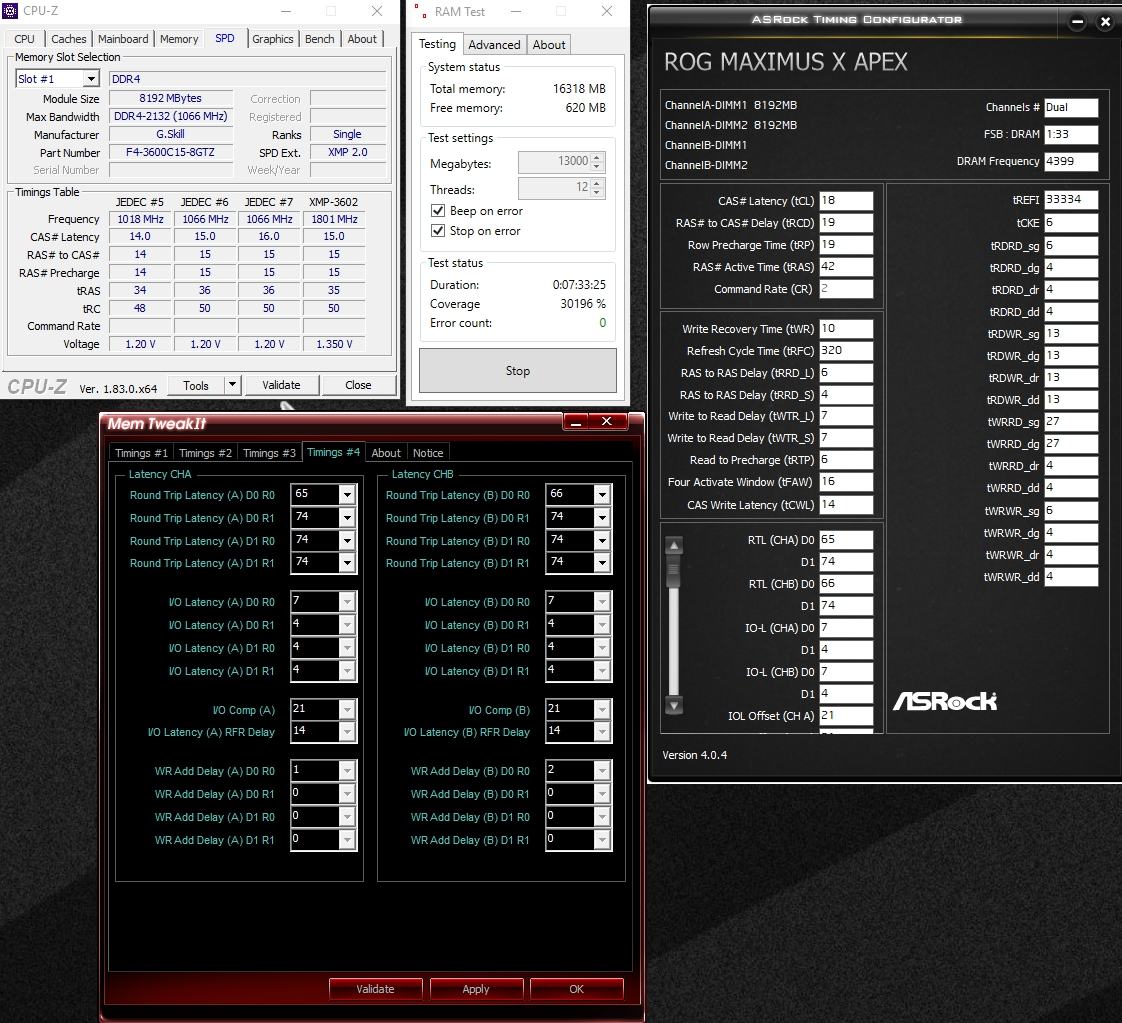Image resolution: width=1122 pixels, height=1023 pixels.
Task: Open IO Latency (A) D0 R0 dropdown
Action: click(x=347, y=602)
